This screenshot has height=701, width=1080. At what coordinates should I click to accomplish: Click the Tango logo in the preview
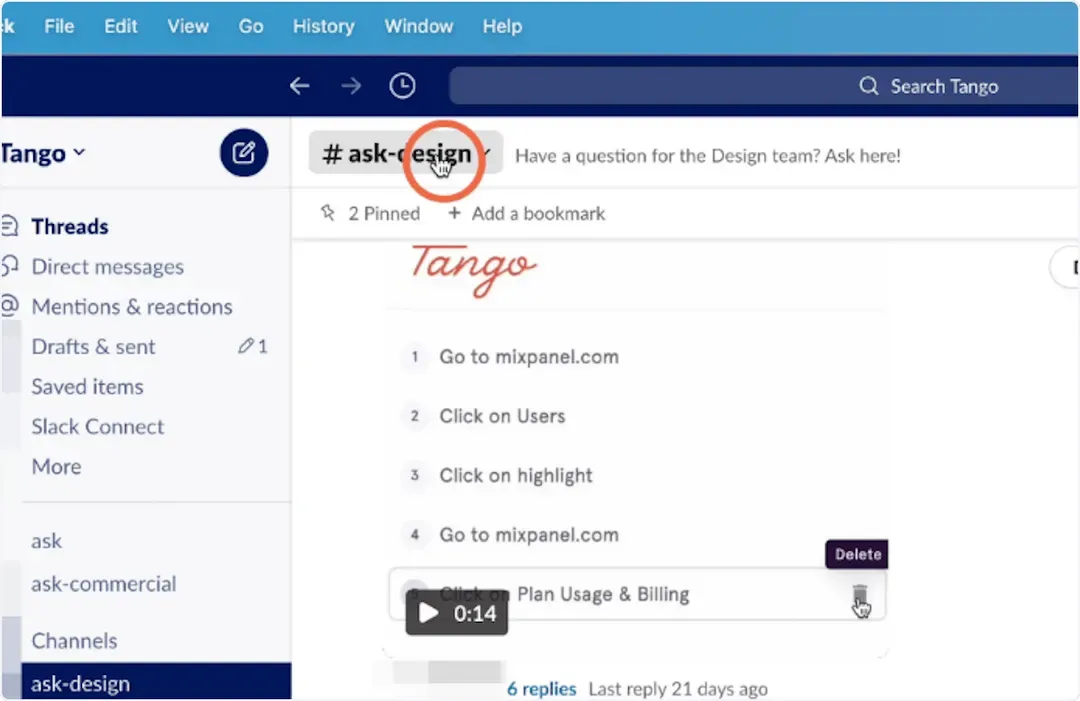click(x=474, y=269)
